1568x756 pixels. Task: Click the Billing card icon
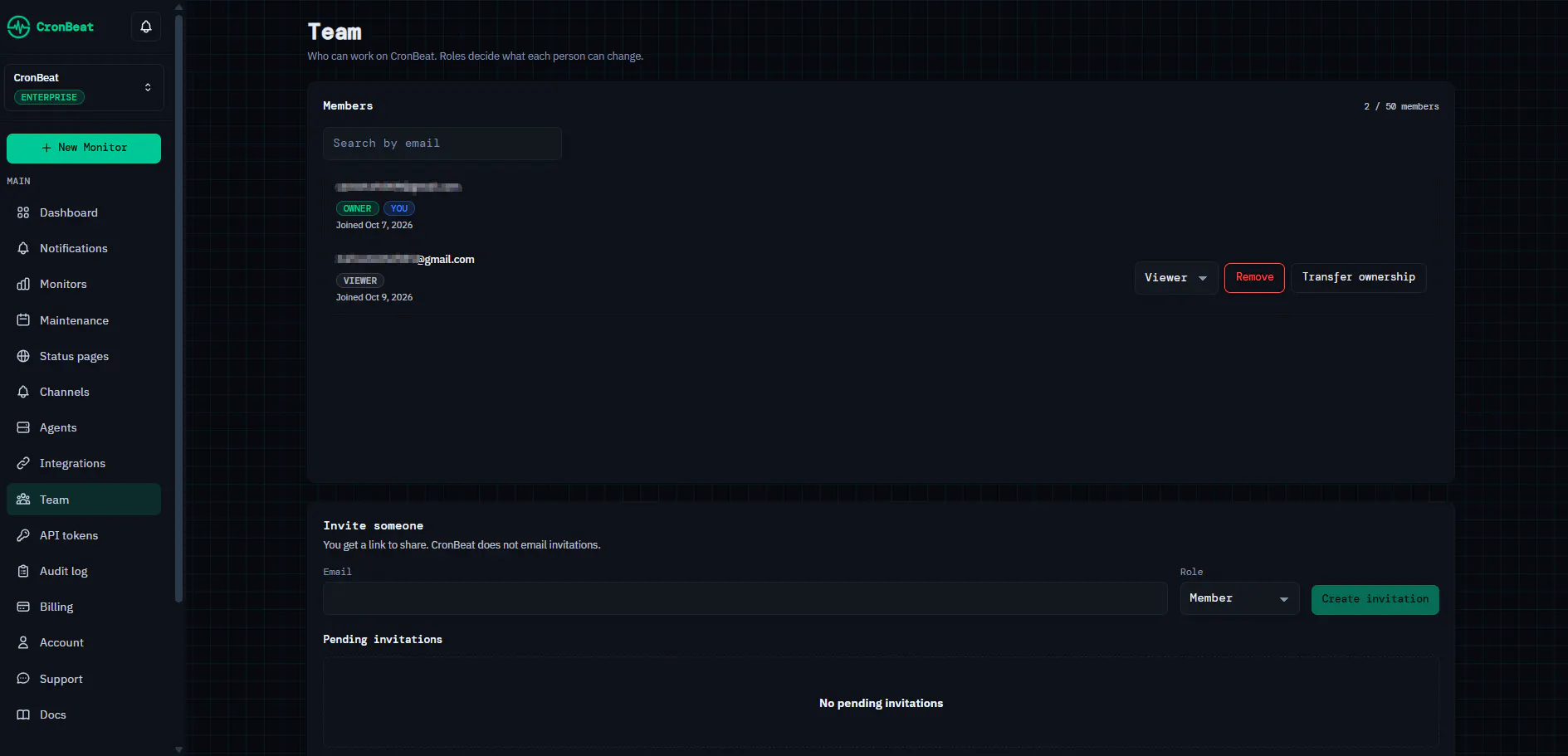(23, 607)
